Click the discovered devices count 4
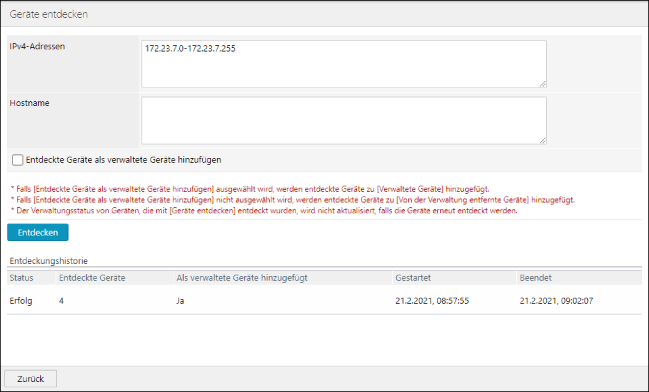 (x=61, y=301)
